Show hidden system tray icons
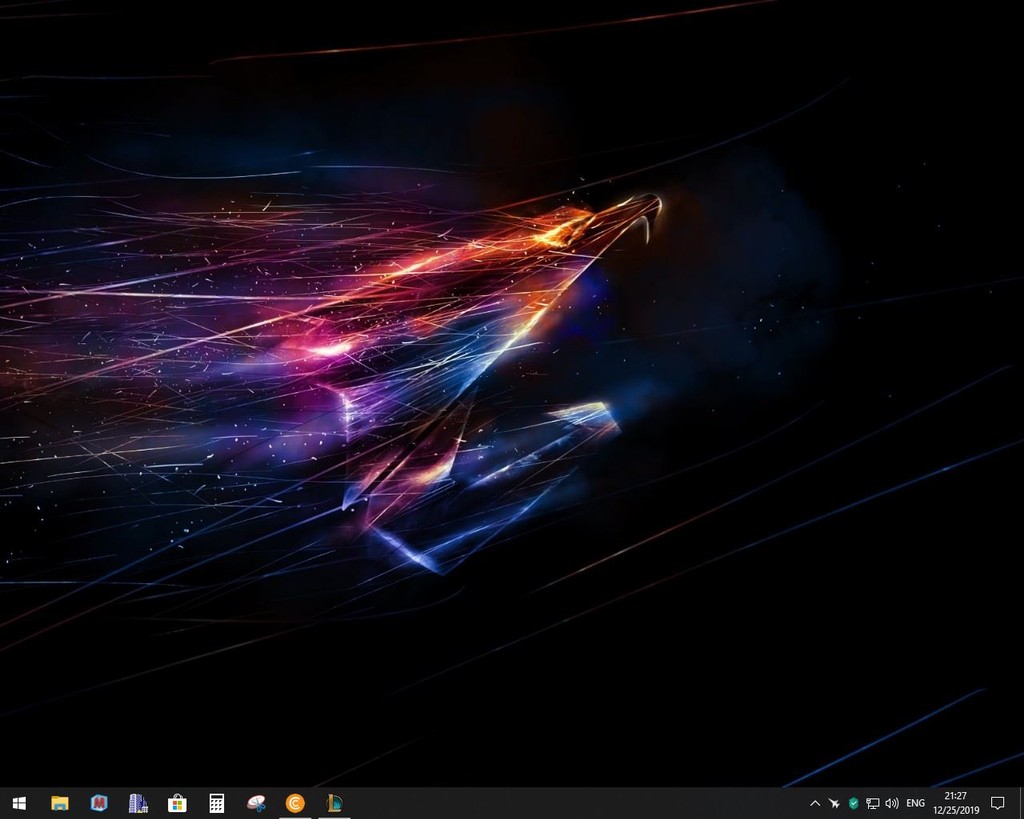The image size is (1024, 819). click(x=814, y=803)
